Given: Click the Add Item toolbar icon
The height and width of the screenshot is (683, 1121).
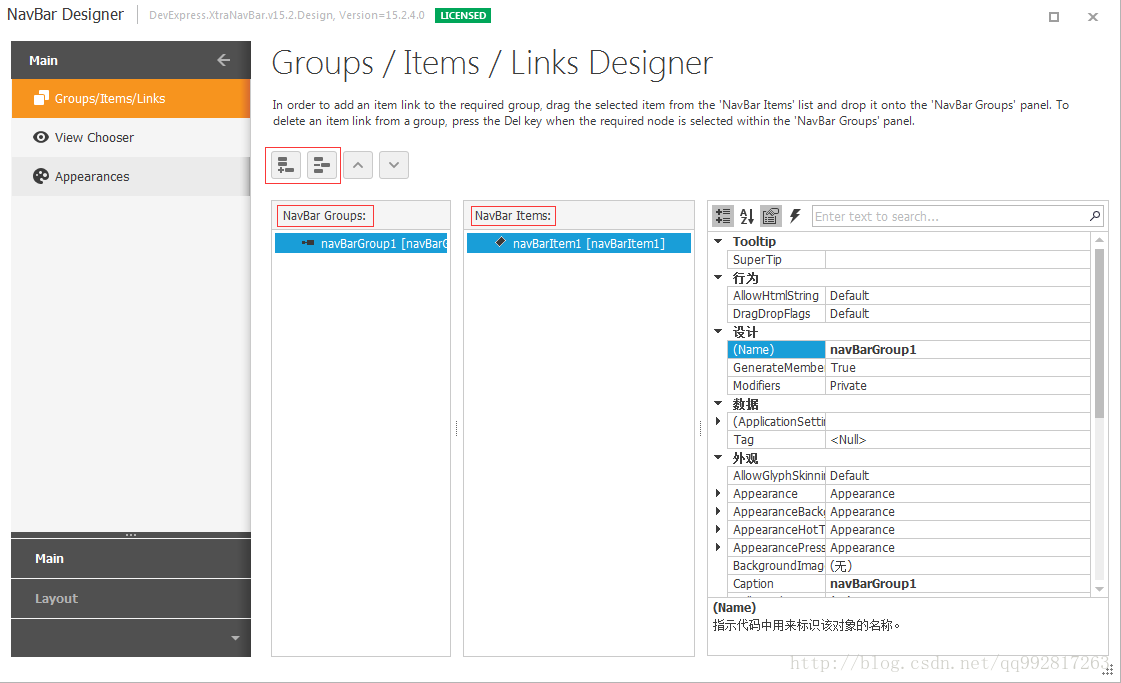Looking at the screenshot, I should coord(322,165).
